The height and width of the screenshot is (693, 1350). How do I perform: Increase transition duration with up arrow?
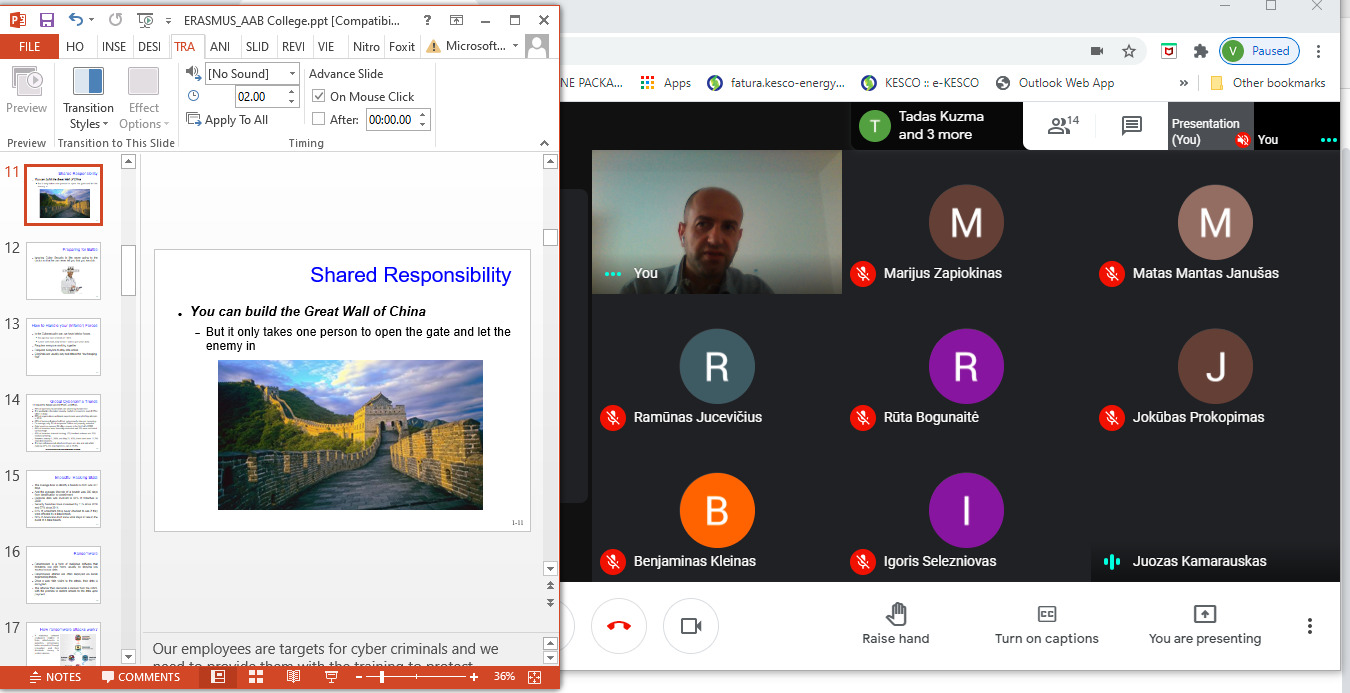[292, 92]
